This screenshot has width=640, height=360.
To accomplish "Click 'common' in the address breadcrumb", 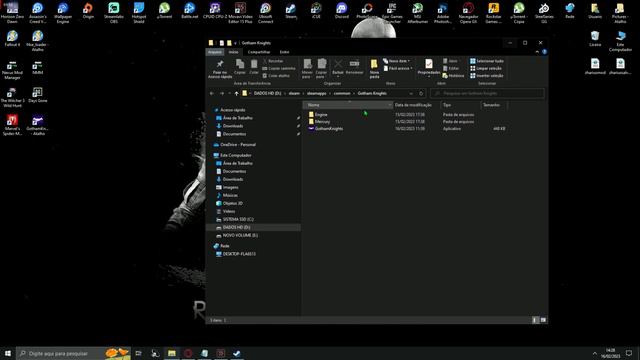I will coord(342,93).
